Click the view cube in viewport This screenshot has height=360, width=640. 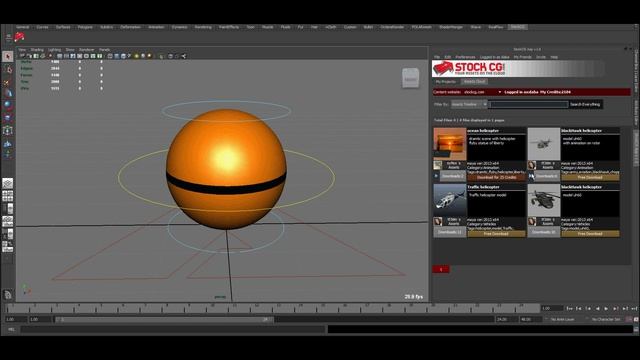tap(410, 78)
